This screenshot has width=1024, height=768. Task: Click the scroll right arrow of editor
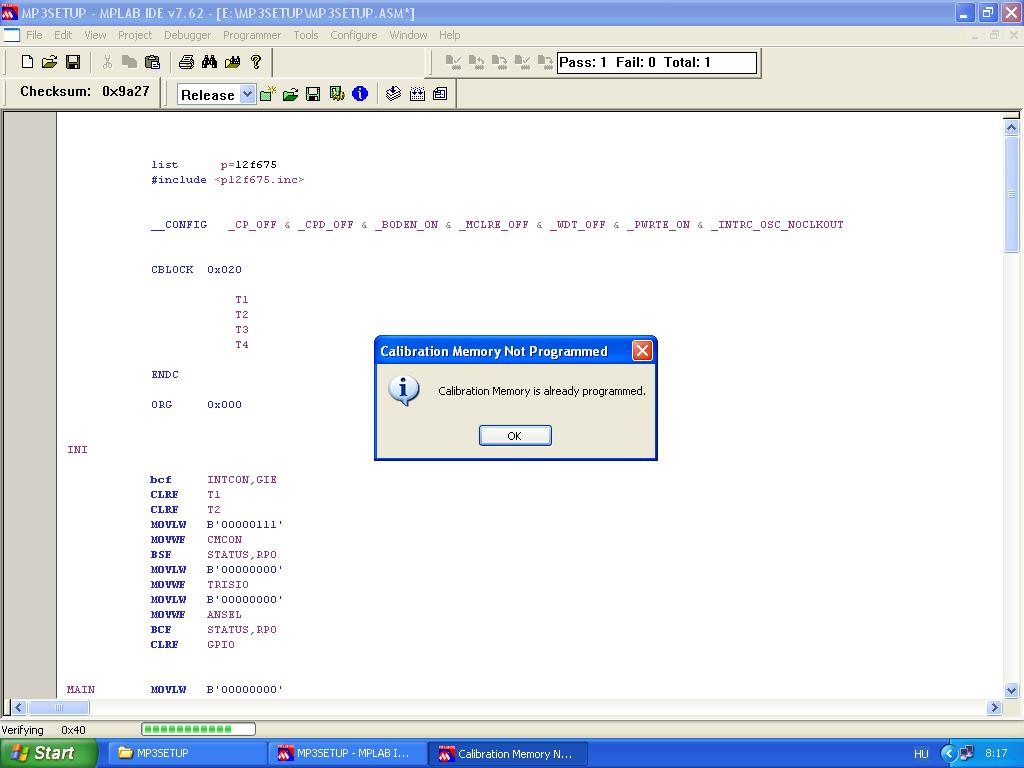click(x=994, y=707)
